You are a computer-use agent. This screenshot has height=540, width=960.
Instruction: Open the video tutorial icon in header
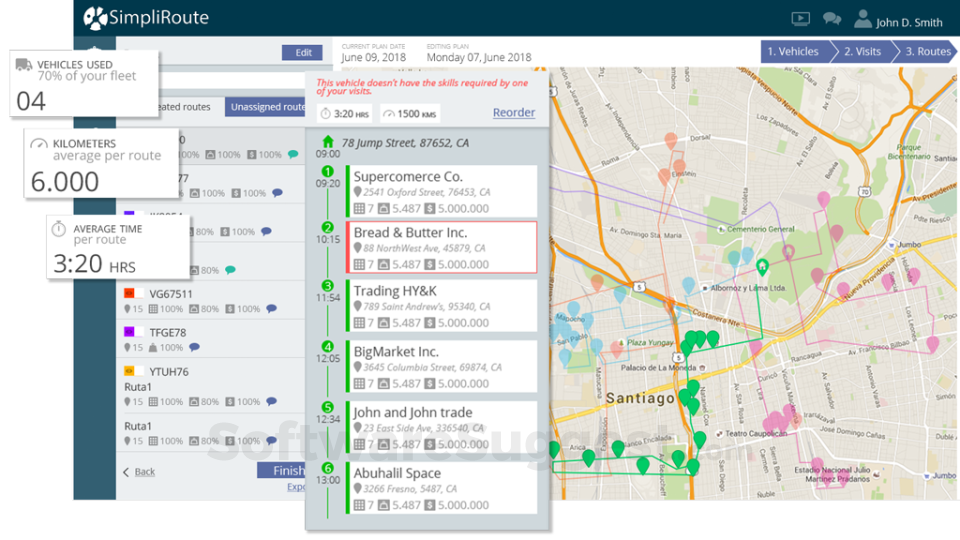(x=800, y=19)
